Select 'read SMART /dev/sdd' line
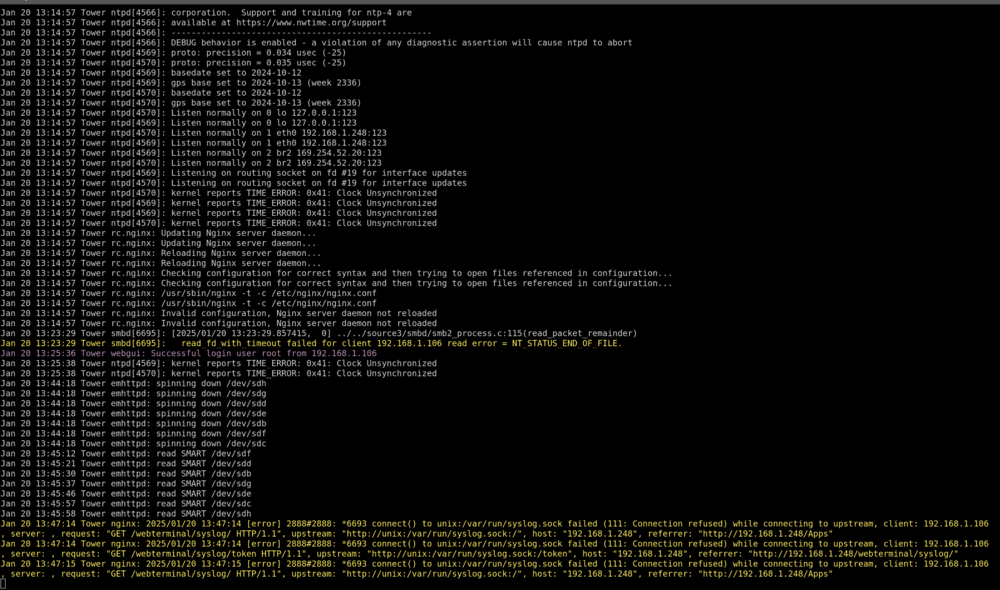Image resolution: width=1000 pixels, height=590 pixels. [126, 464]
